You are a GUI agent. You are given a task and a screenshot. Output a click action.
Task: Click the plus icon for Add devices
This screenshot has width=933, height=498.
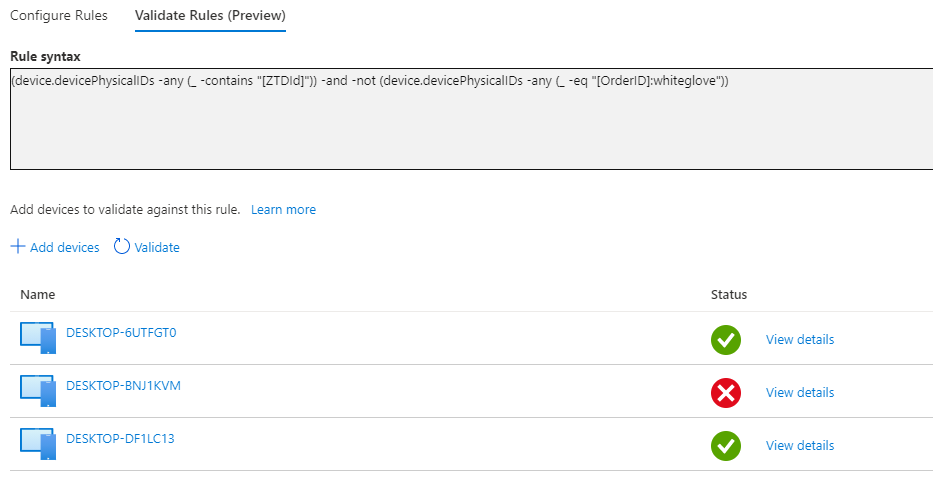[18, 247]
